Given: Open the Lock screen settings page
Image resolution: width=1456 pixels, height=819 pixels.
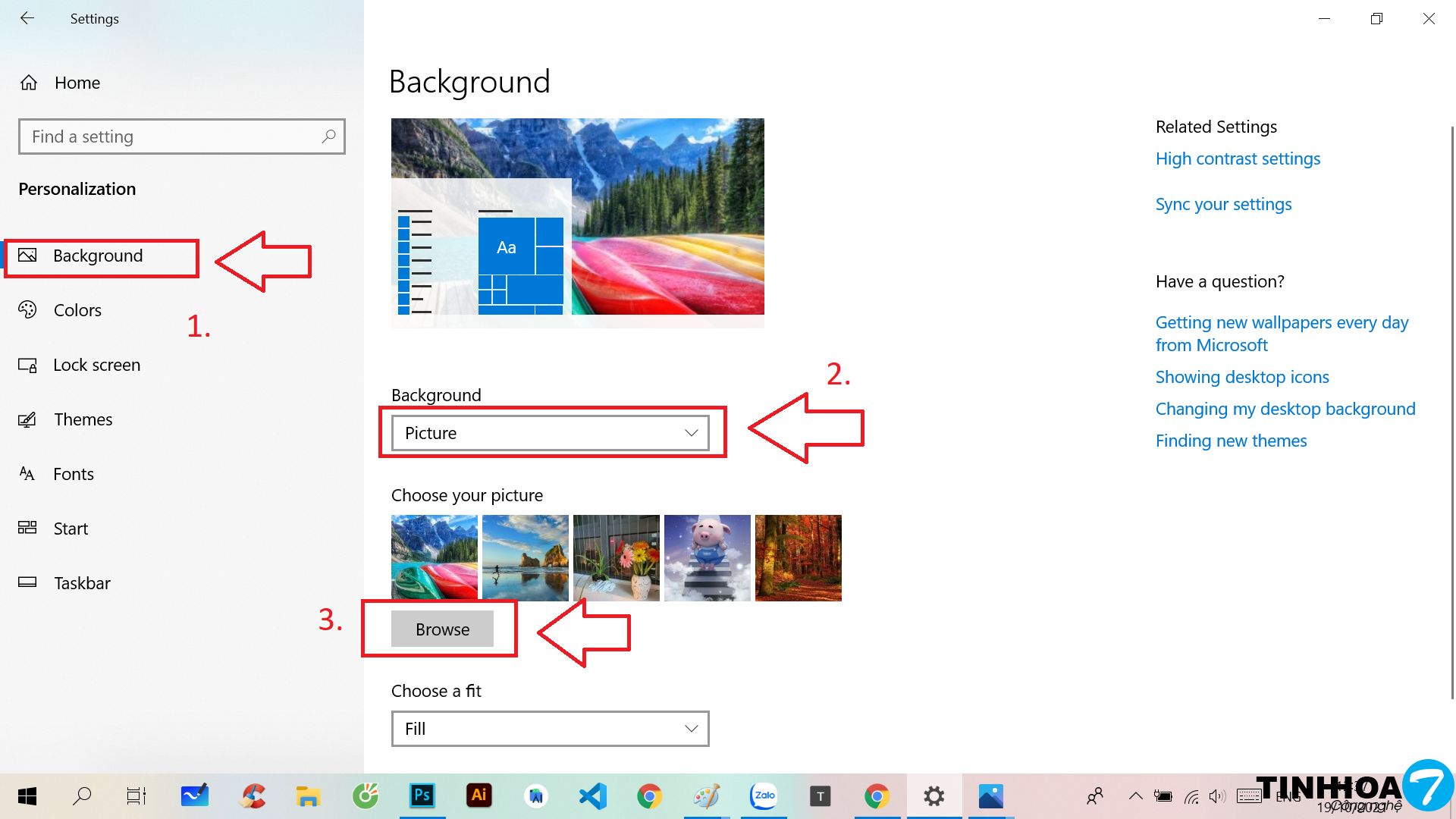Looking at the screenshot, I should (96, 365).
